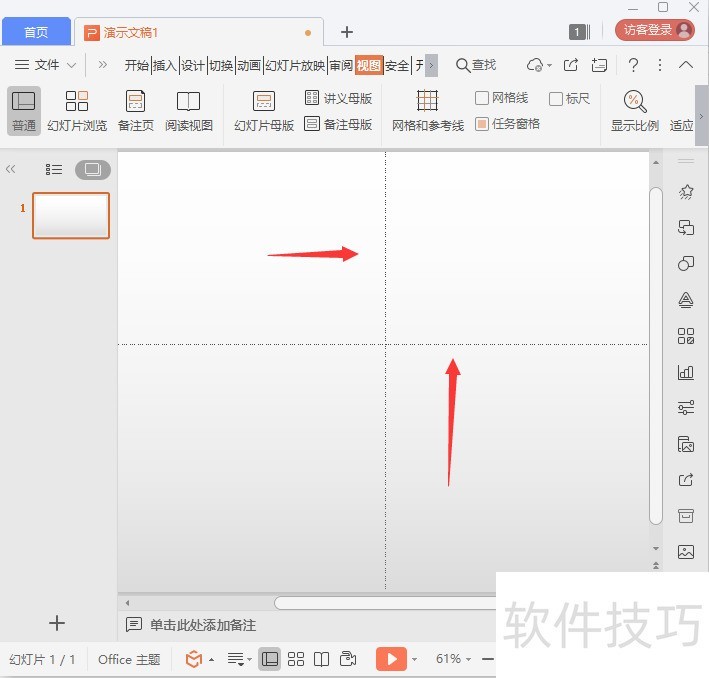
Task: Open the archive box icon in right sidebar
Action: point(685,516)
